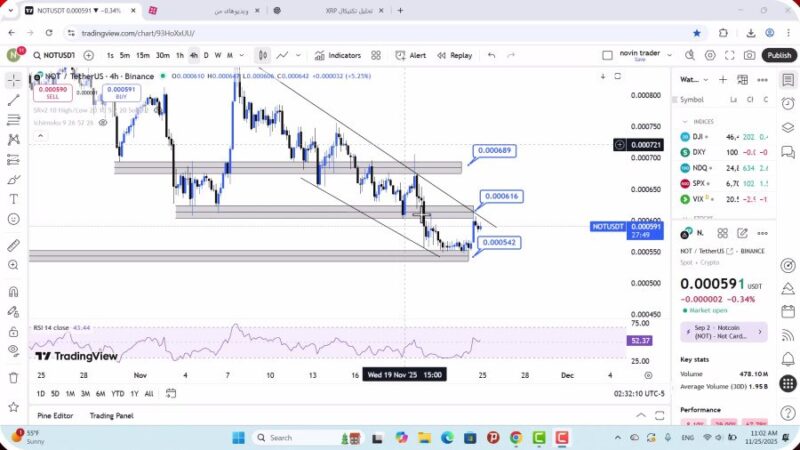Hide all drawings with eye icon
This screenshot has height=450, width=800.
click(14, 350)
